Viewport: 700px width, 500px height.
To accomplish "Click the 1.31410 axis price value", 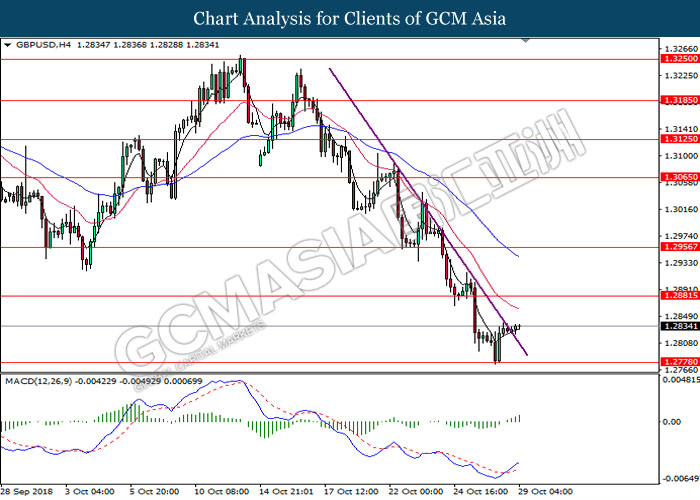I will (681, 129).
